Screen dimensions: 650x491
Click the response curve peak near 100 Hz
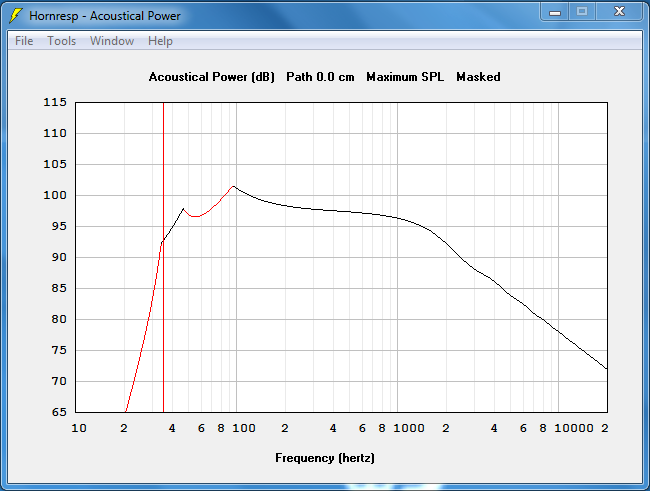pyautogui.click(x=234, y=186)
